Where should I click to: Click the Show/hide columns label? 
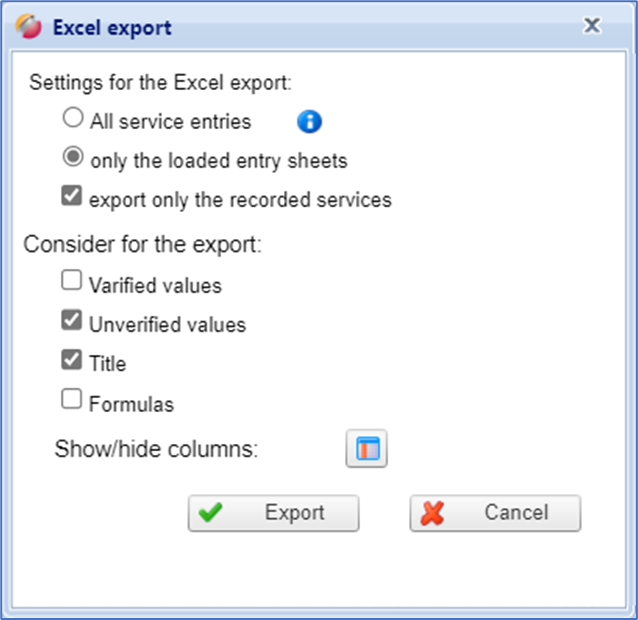tap(156, 449)
